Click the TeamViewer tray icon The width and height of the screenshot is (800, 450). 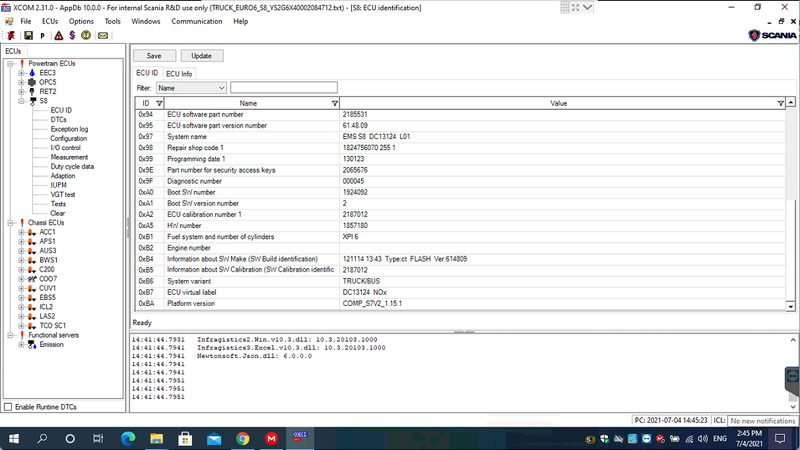pos(646,439)
